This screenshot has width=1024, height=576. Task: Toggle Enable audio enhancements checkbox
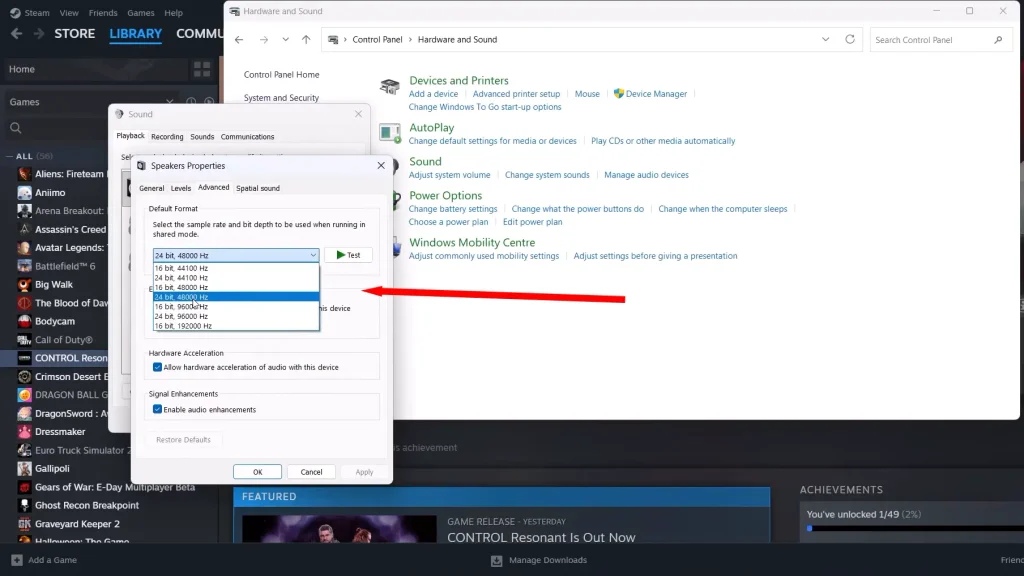[x=157, y=409]
